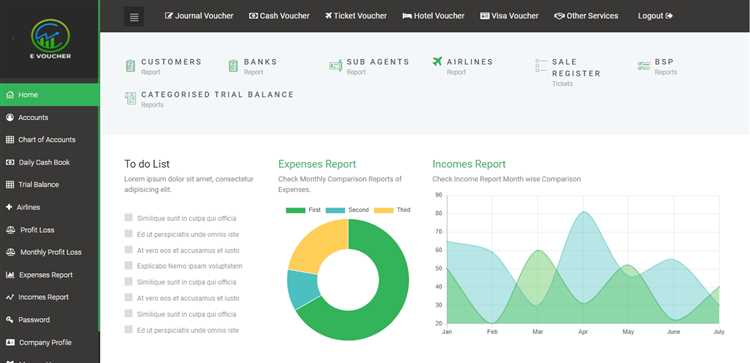750x363 pixels.
Task: Click the Banks report clipboard icon
Action: click(233, 66)
